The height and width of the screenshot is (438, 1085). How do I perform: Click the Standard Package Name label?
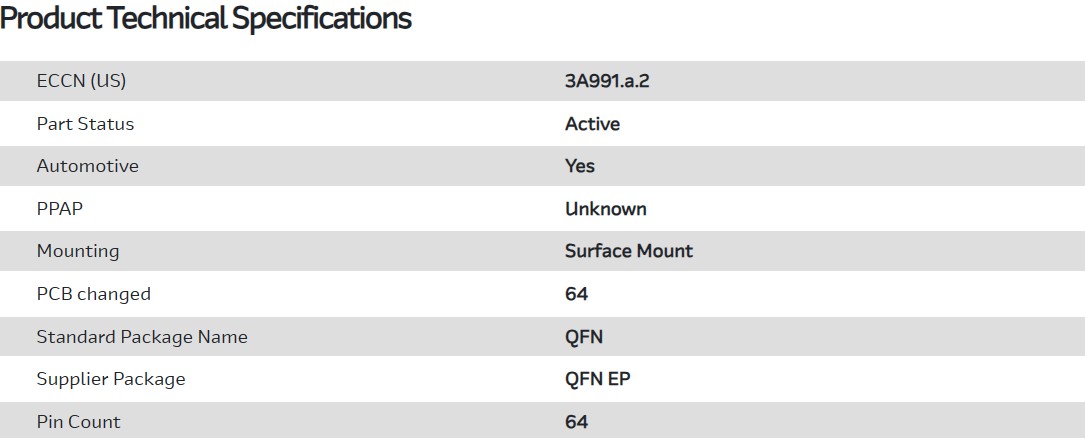pos(142,337)
